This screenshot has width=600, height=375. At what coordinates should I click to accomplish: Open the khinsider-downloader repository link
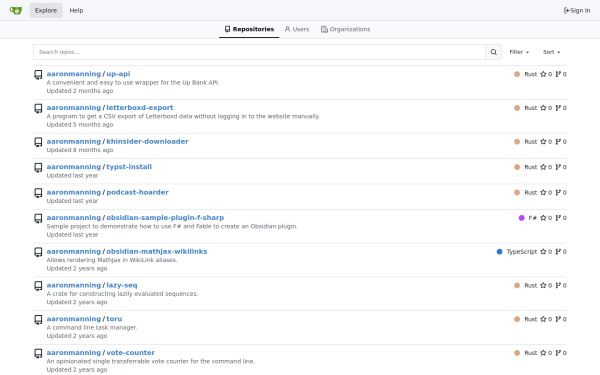coord(147,141)
